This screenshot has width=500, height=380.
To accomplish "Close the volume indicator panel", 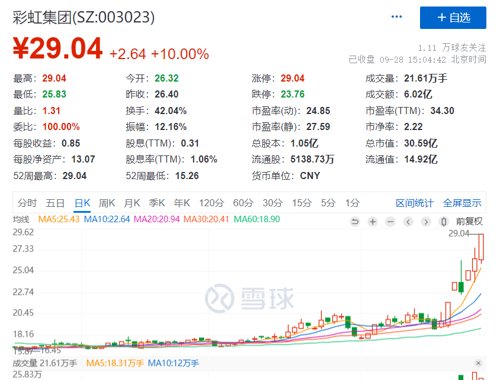I will point(478,363).
